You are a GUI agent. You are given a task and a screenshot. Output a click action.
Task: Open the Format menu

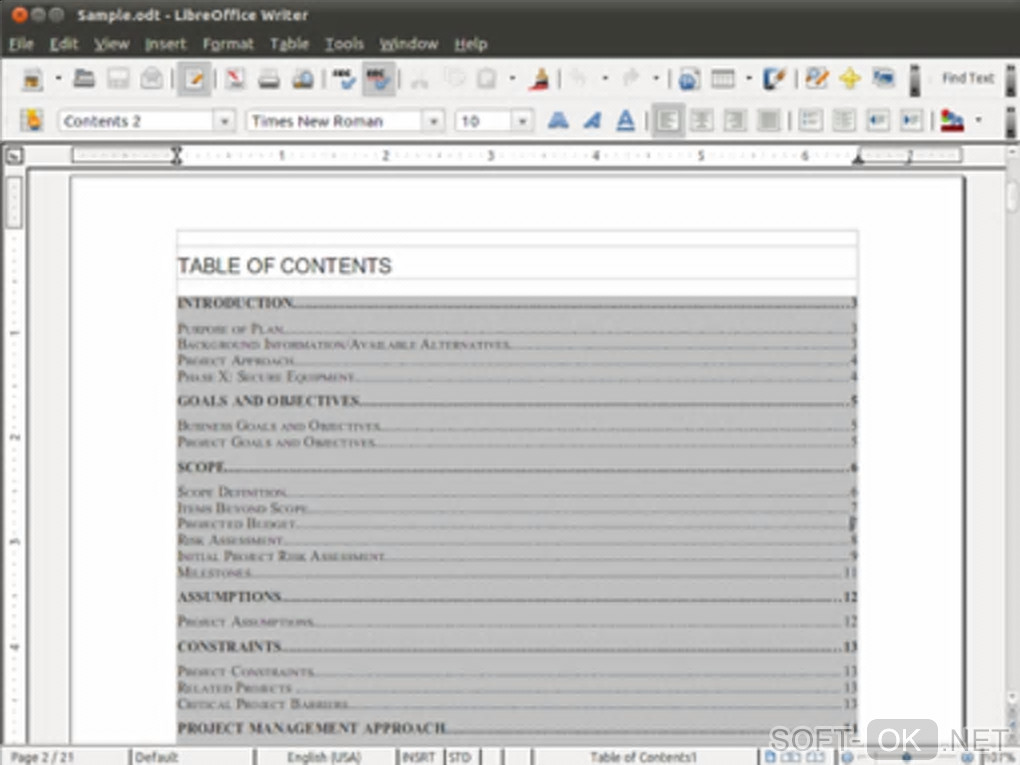228,44
